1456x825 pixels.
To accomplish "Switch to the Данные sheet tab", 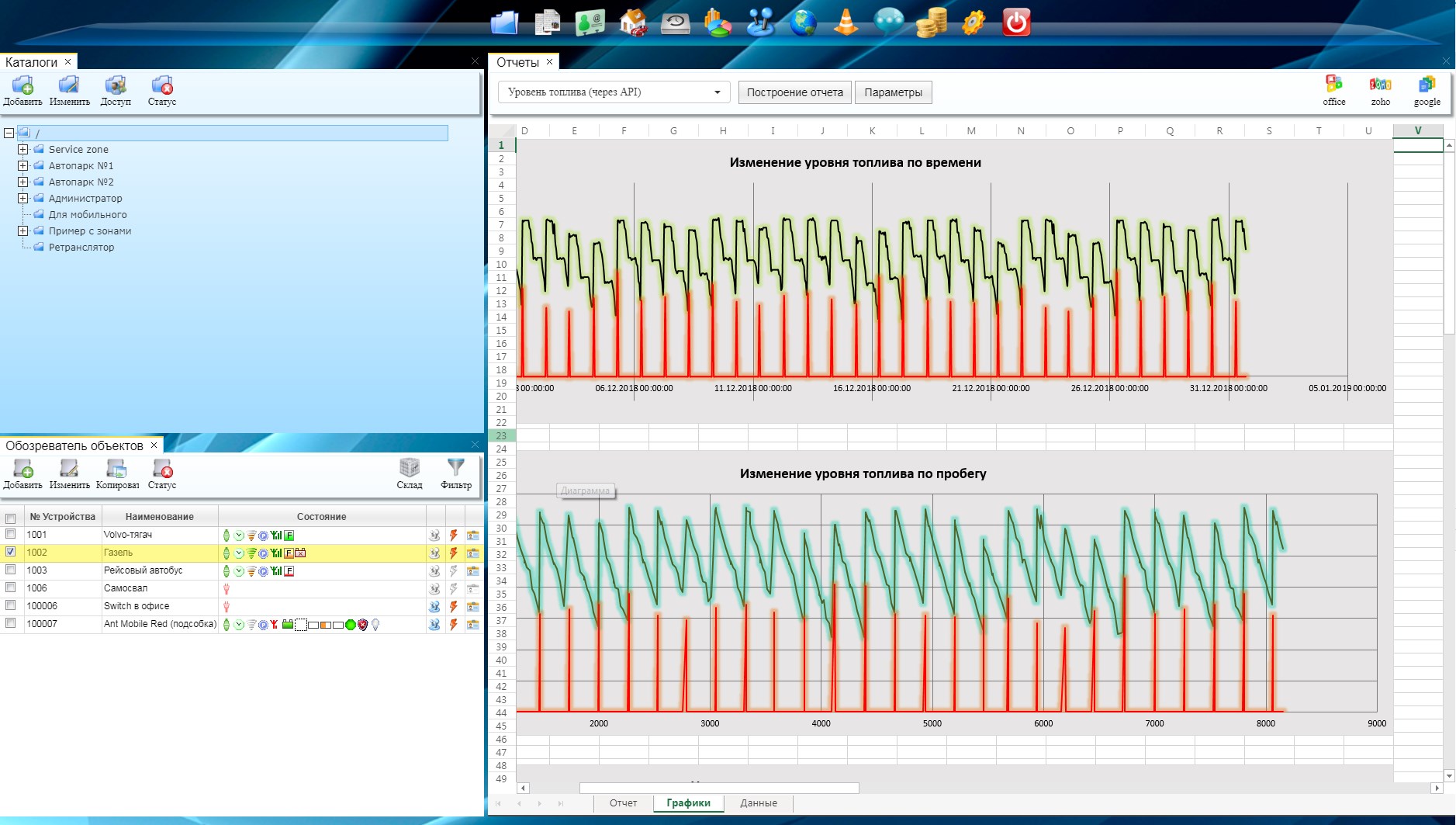I will coord(759,803).
